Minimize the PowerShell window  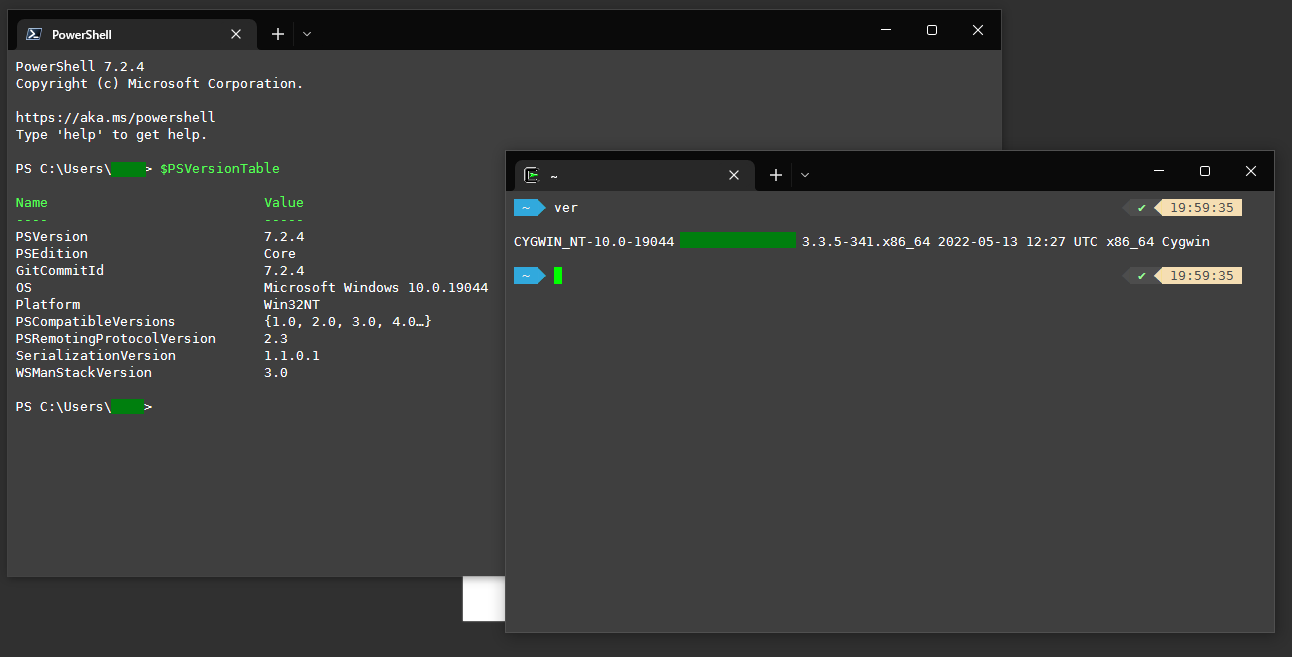pos(886,30)
